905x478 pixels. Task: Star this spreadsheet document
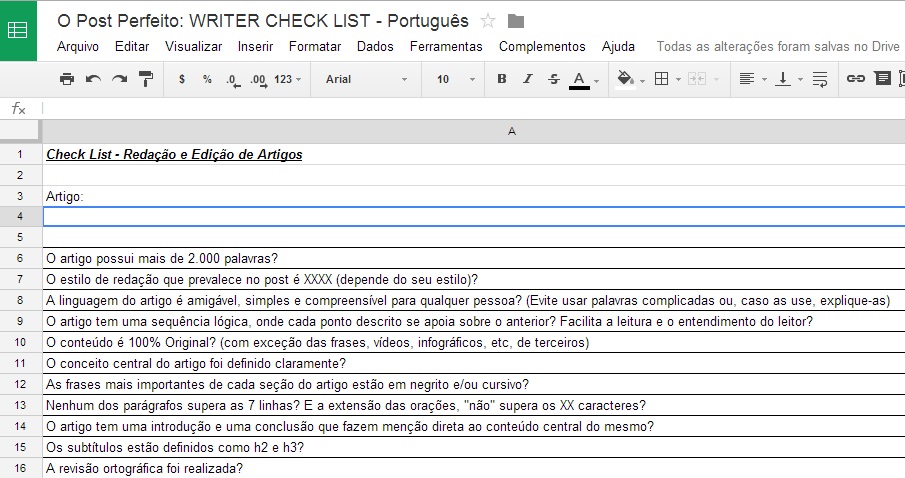tap(488, 21)
